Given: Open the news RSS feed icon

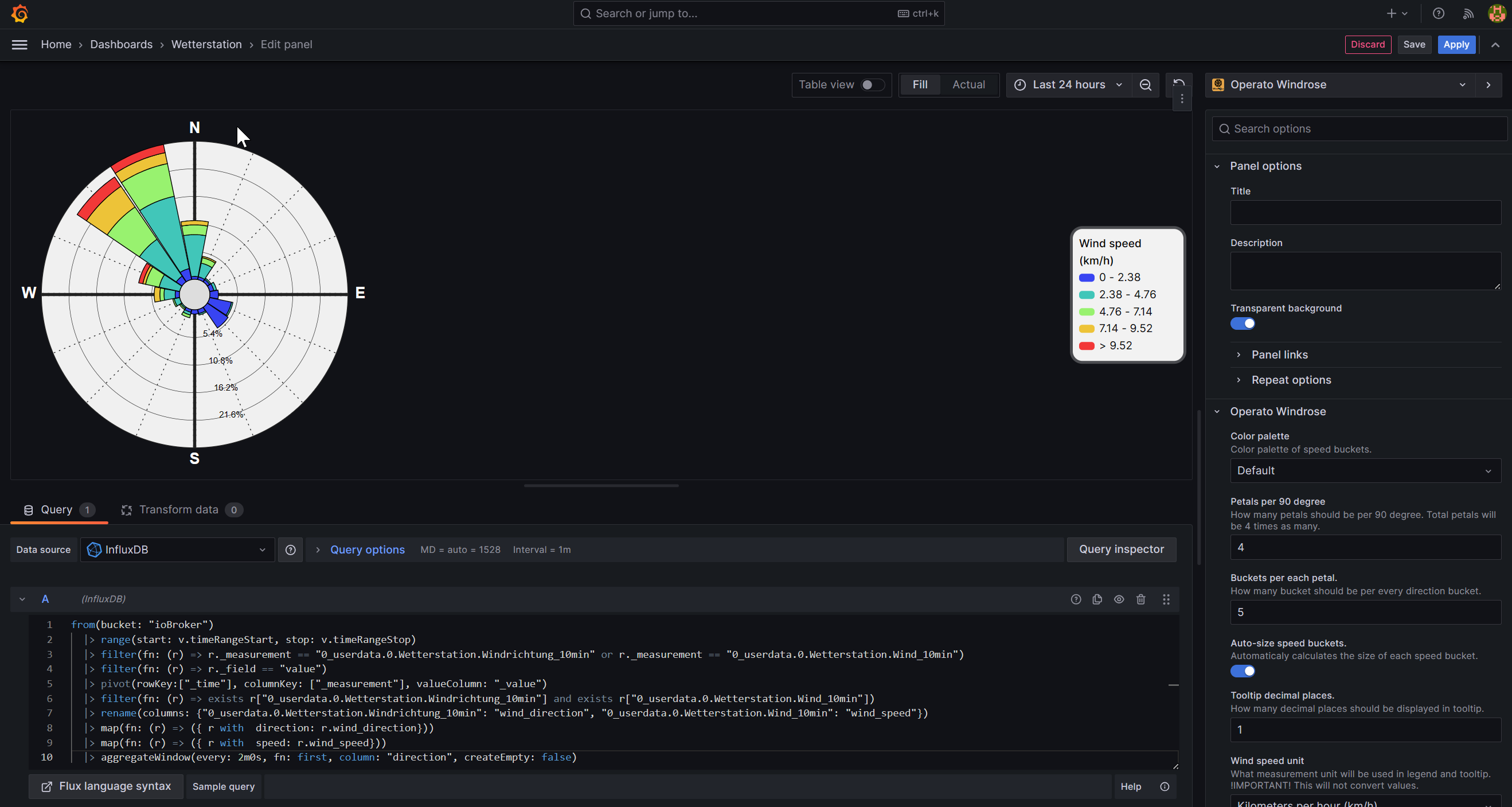Looking at the screenshot, I should pyautogui.click(x=1468, y=14).
